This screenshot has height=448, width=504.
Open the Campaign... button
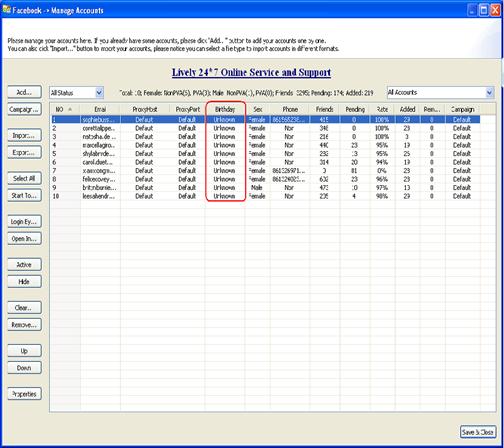tap(25, 109)
